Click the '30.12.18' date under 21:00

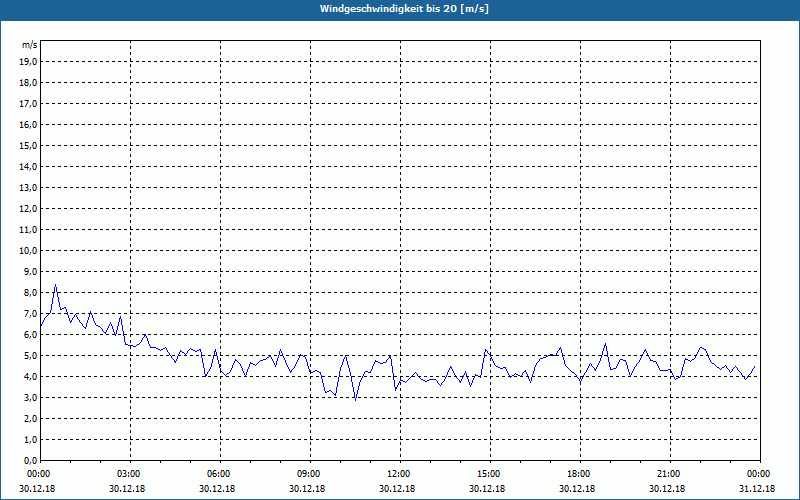point(667,489)
